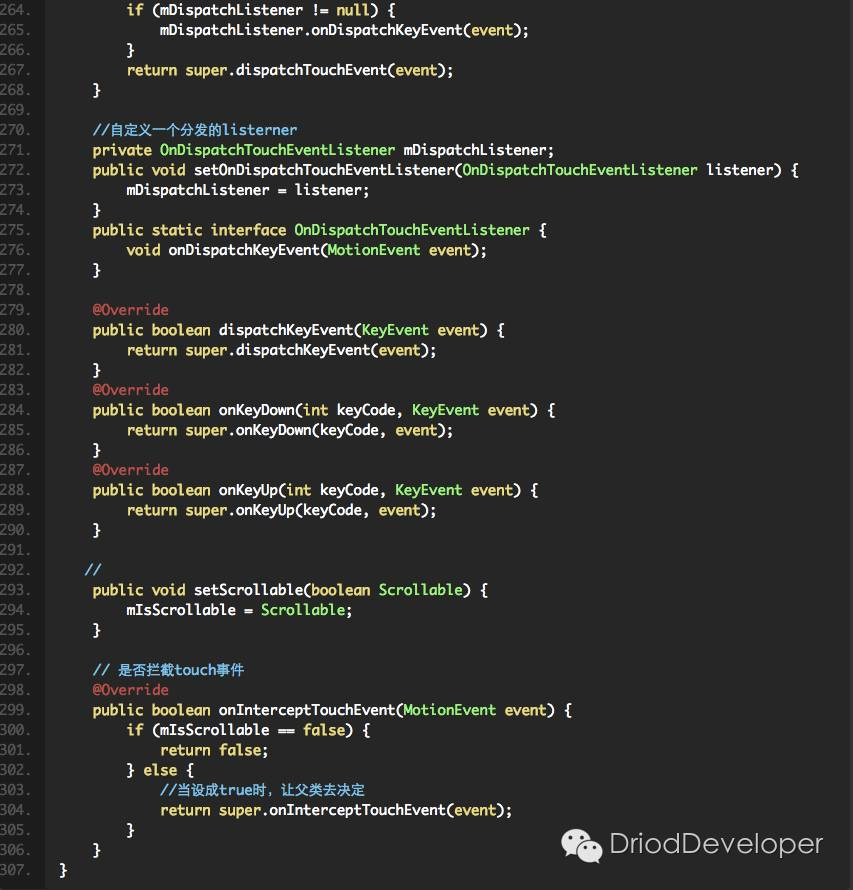Click the comment '//自定义一个分发的listerner'

(195, 130)
